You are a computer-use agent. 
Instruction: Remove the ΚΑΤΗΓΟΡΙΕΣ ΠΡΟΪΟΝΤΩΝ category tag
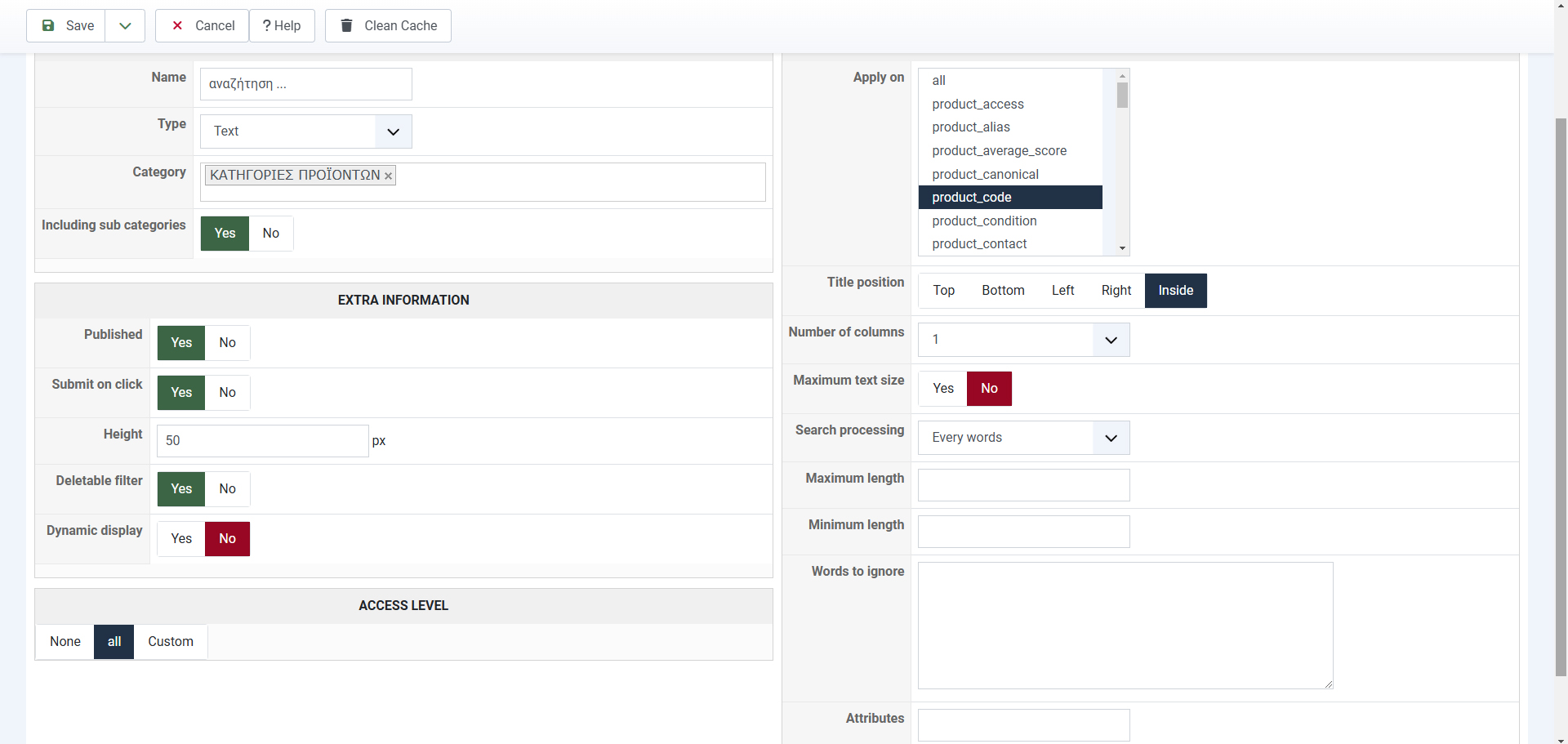point(389,176)
